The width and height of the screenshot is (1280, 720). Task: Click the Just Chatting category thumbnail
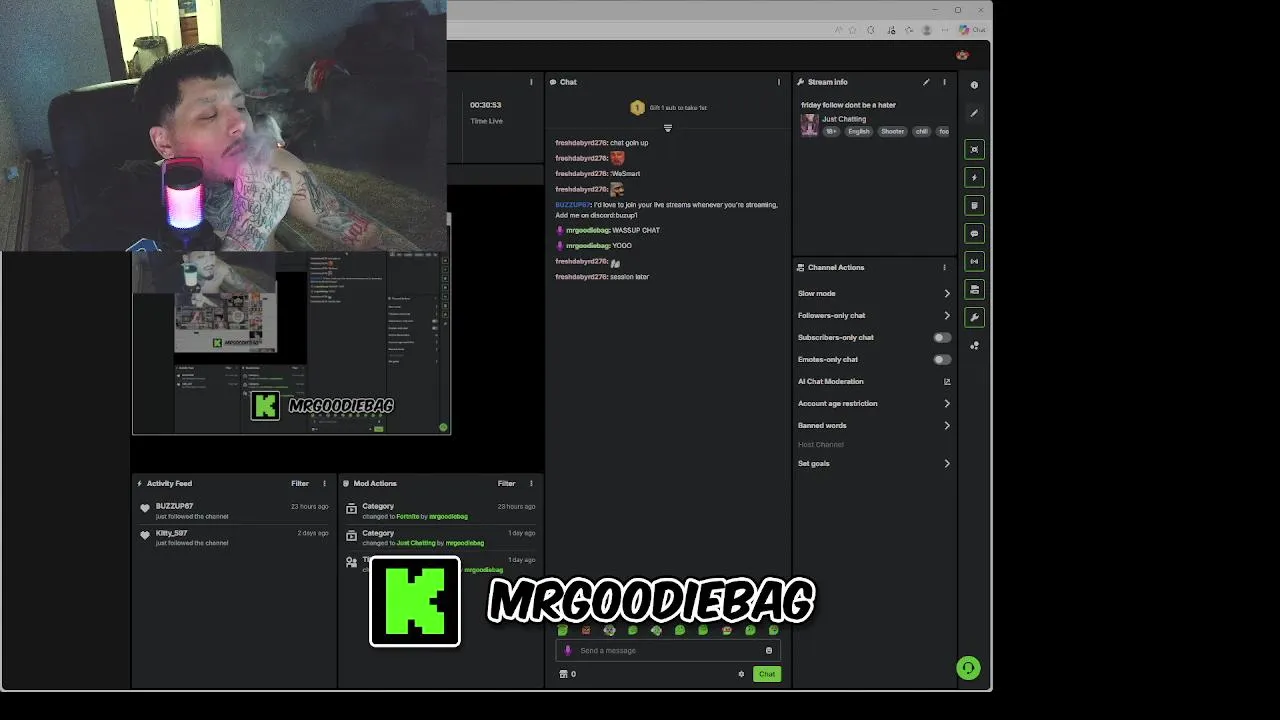click(x=809, y=125)
